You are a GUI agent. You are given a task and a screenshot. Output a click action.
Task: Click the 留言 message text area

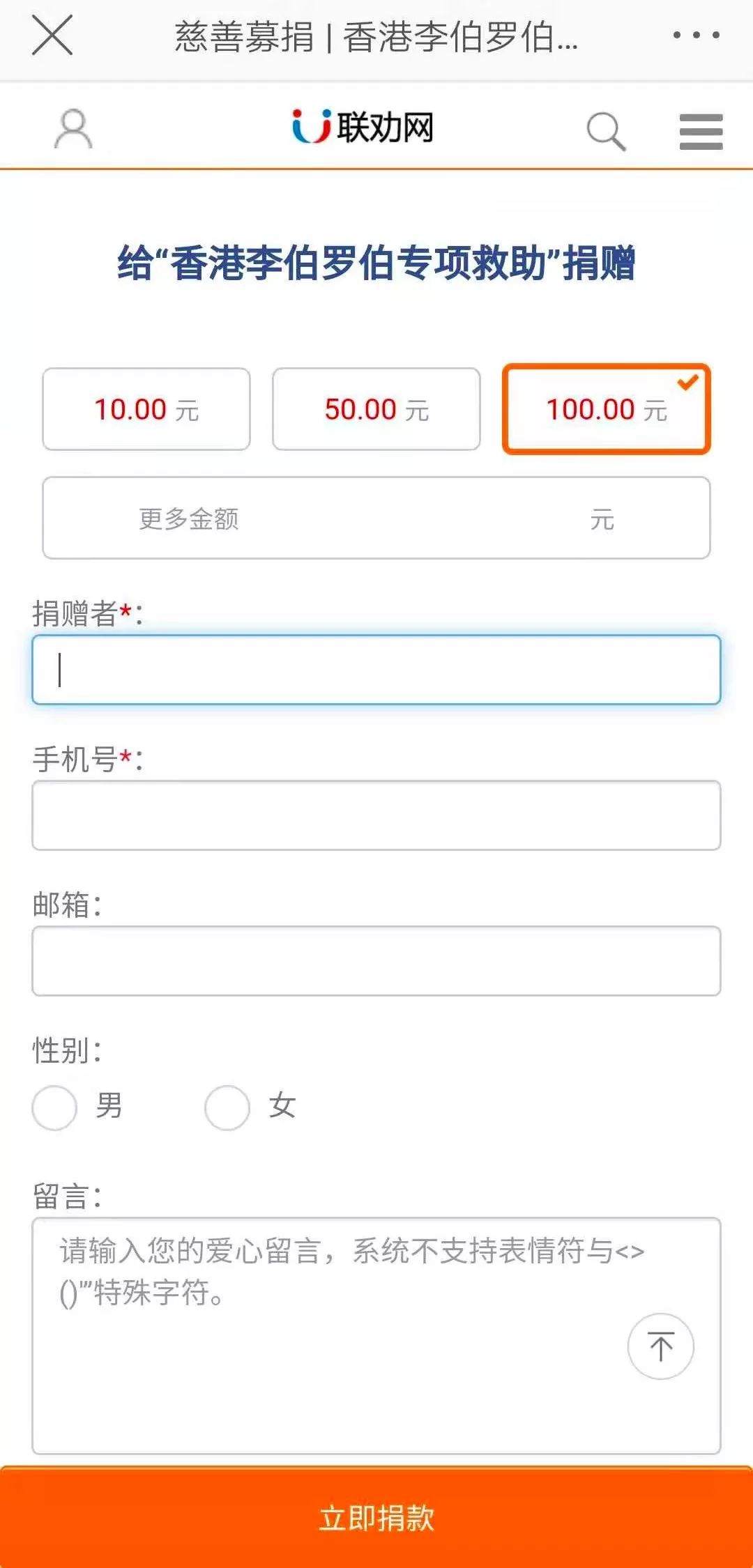point(376,1335)
